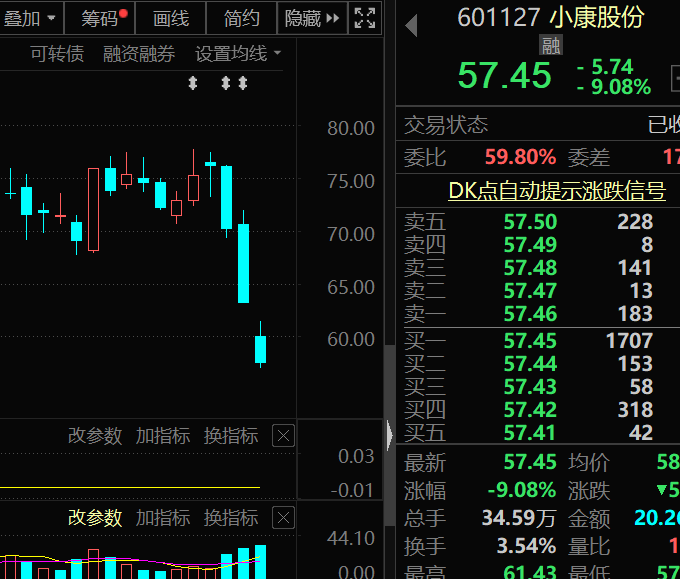Expand the 设置均线 moving average dropdown
This screenshot has width=680, height=579.
point(237,54)
